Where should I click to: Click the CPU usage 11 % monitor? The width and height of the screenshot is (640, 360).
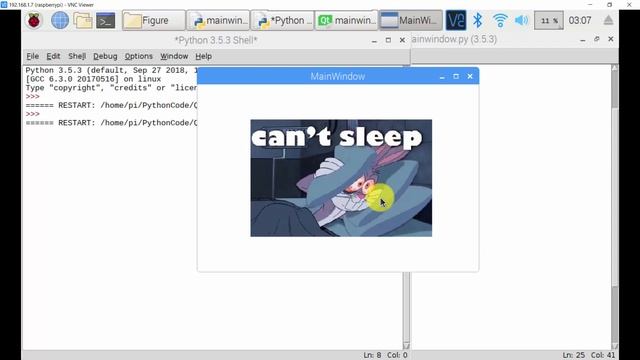[549, 20]
